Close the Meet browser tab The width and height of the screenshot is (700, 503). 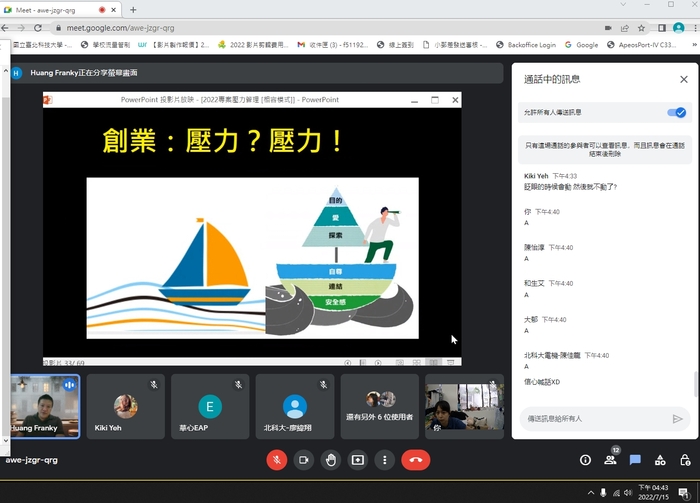[x=113, y=9]
